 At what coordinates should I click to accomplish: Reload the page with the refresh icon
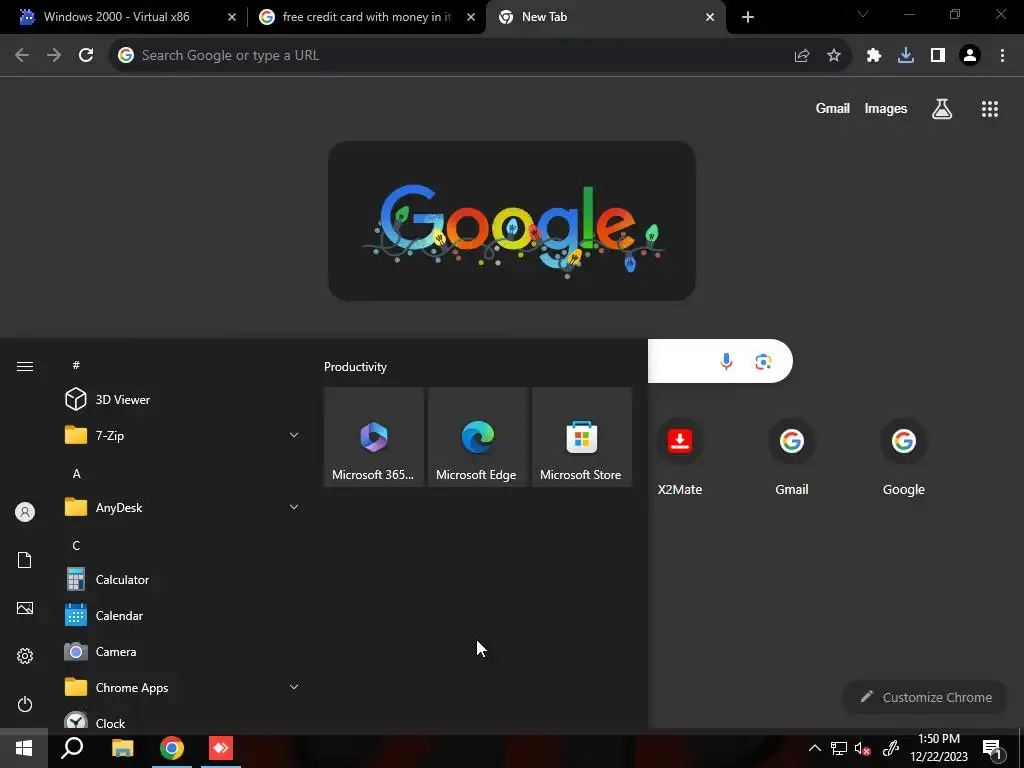pyautogui.click(x=86, y=56)
